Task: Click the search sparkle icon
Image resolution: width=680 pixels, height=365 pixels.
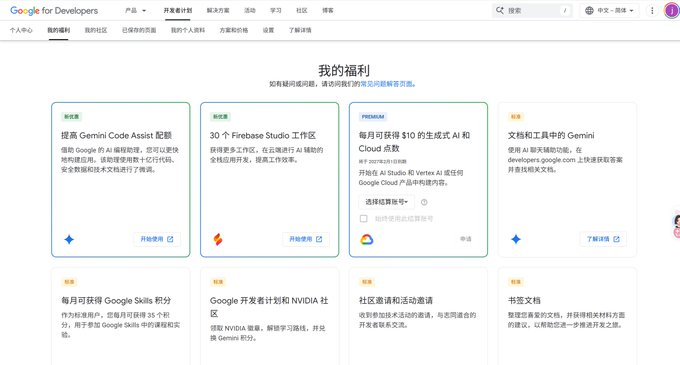Action: click(500, 10)
